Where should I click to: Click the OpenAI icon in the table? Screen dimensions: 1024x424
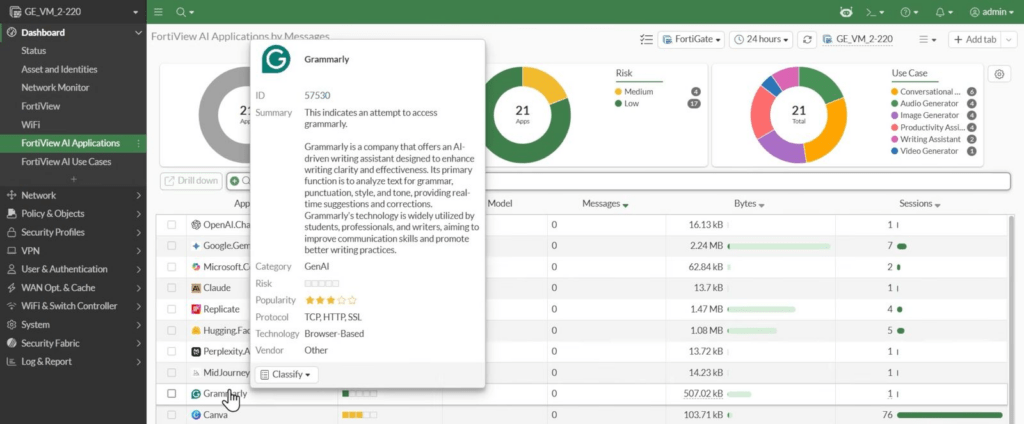(x=195, y=225)
